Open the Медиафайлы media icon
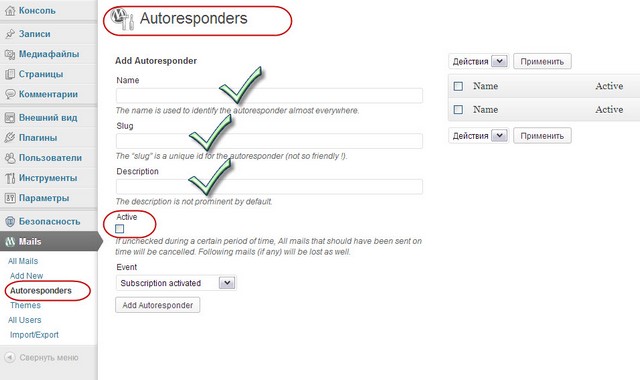 pos(10,54)
